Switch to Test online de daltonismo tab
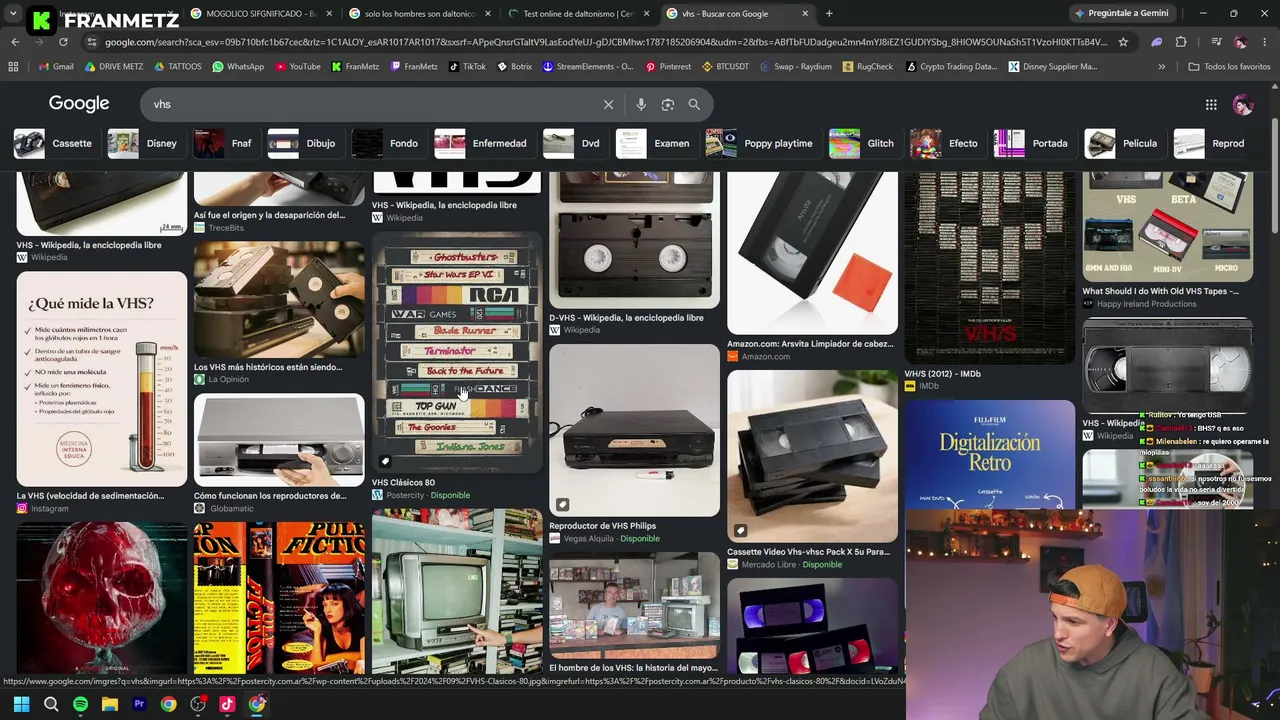Image resolution: width=1280 pixels, height=720 pixels. tap(578, 14)
